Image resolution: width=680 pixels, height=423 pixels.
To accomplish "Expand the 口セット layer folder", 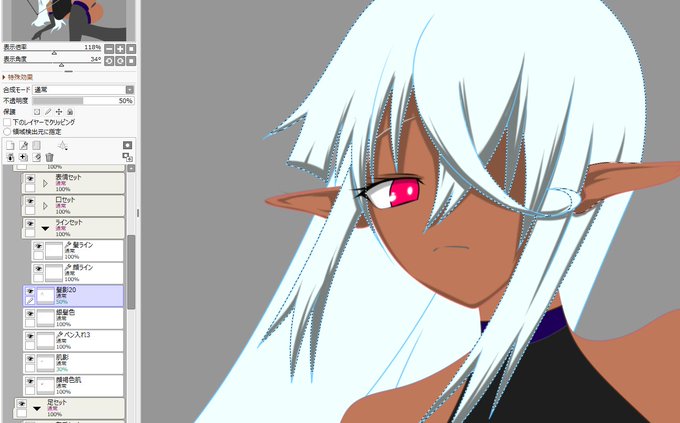I will (45, 206).
